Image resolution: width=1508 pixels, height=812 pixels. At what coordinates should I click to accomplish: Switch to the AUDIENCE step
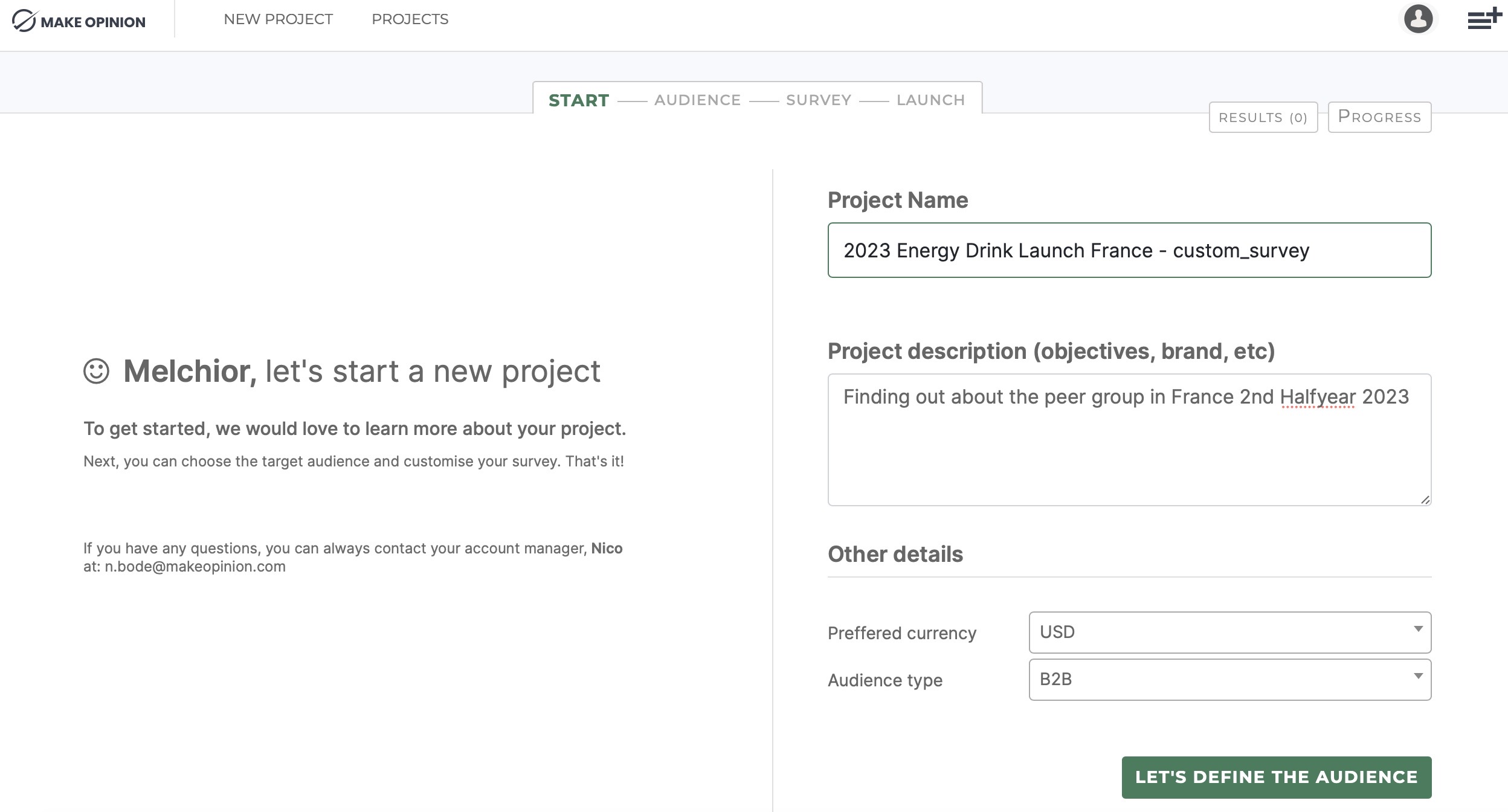pyautogui.click(x=697, y=100)
